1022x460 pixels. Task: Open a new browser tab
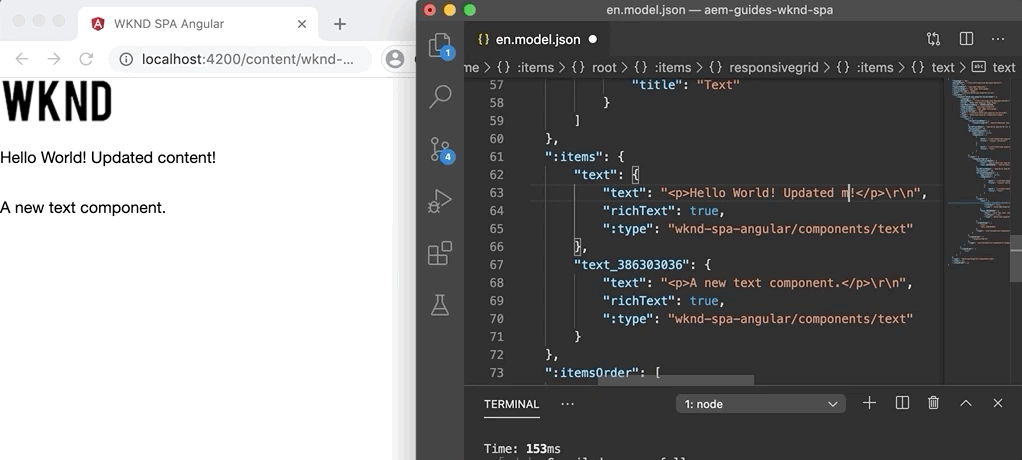(x=339, y=24)
